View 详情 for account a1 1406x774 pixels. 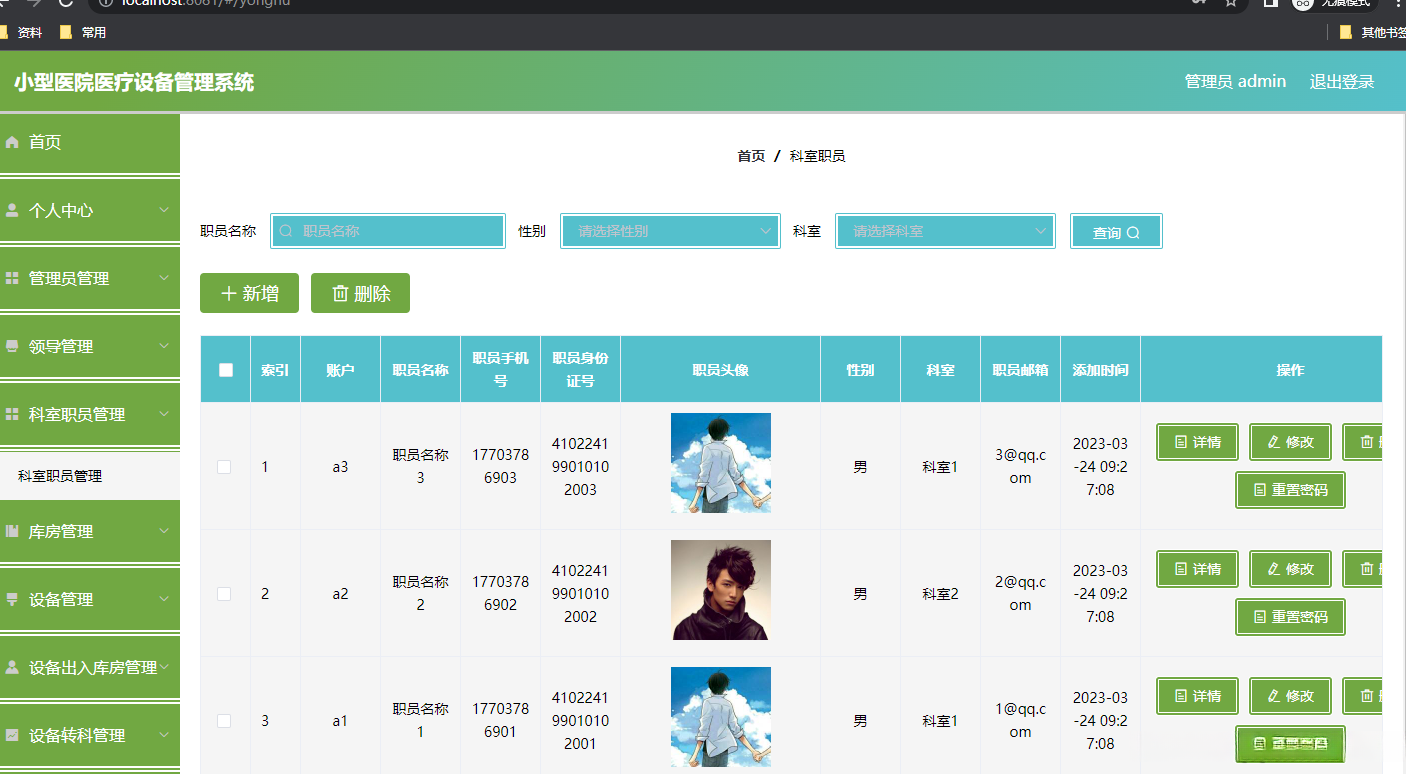pos(1197,696)
